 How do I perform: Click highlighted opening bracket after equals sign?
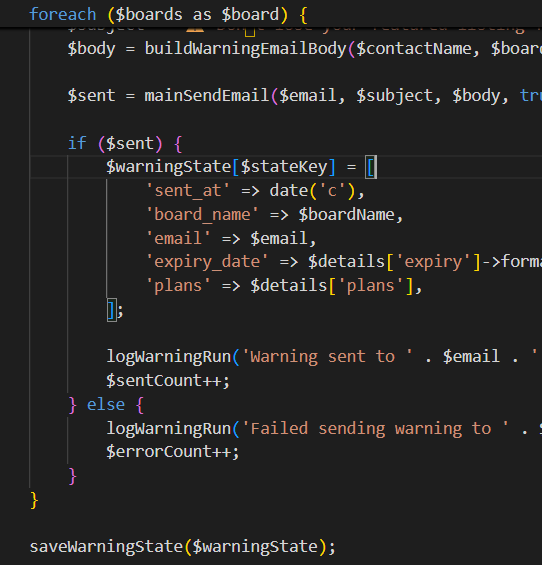pyautogui.click(x=371, y=167)
